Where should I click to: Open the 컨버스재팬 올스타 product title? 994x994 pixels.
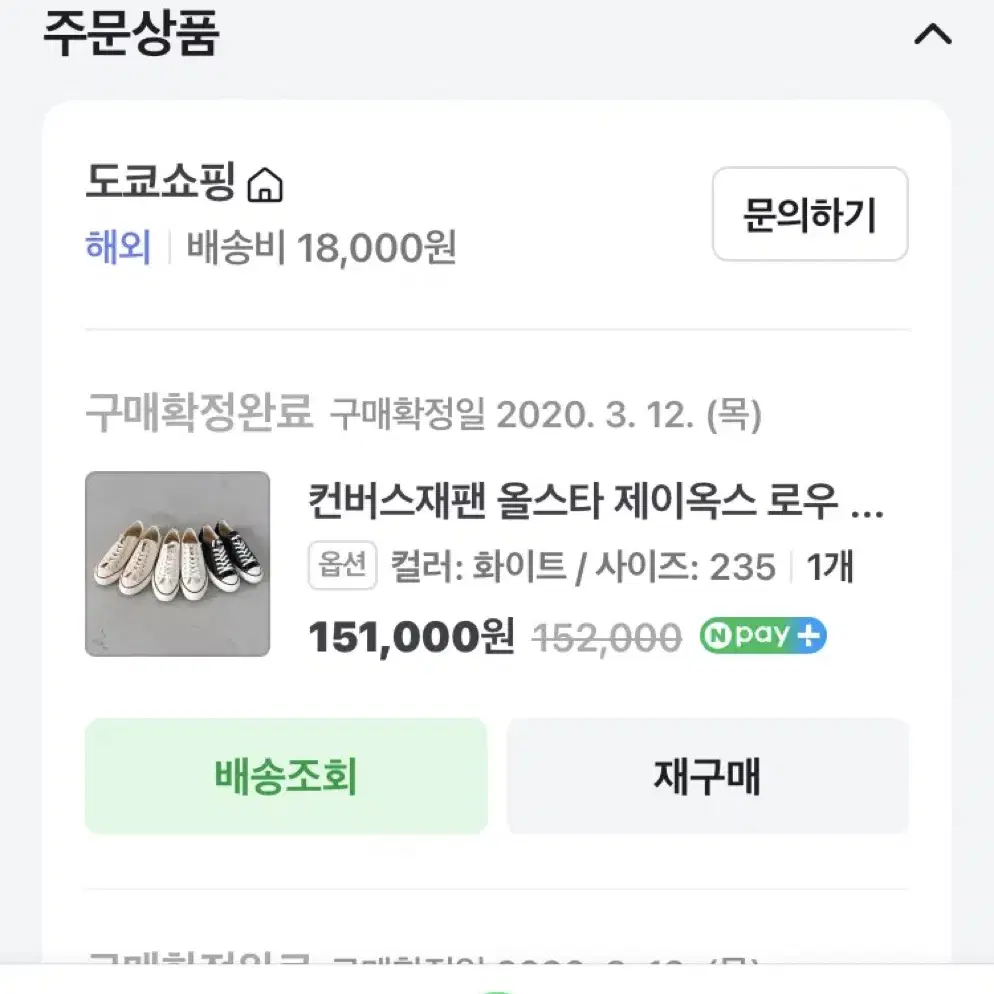[x=595, y=501]
